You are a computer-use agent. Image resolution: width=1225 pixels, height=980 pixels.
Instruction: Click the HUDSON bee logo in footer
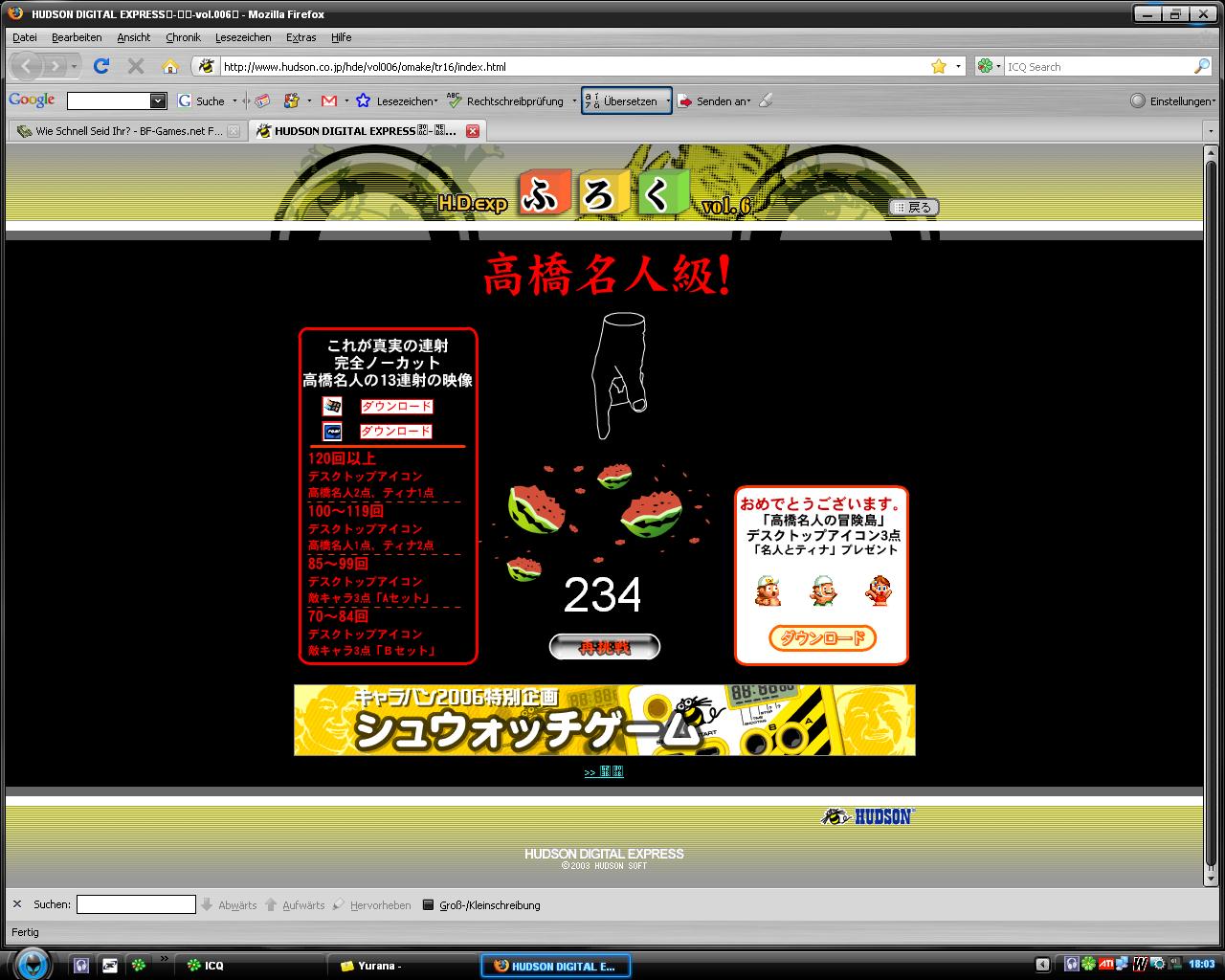pyautogui.click(x=868, y=816)
